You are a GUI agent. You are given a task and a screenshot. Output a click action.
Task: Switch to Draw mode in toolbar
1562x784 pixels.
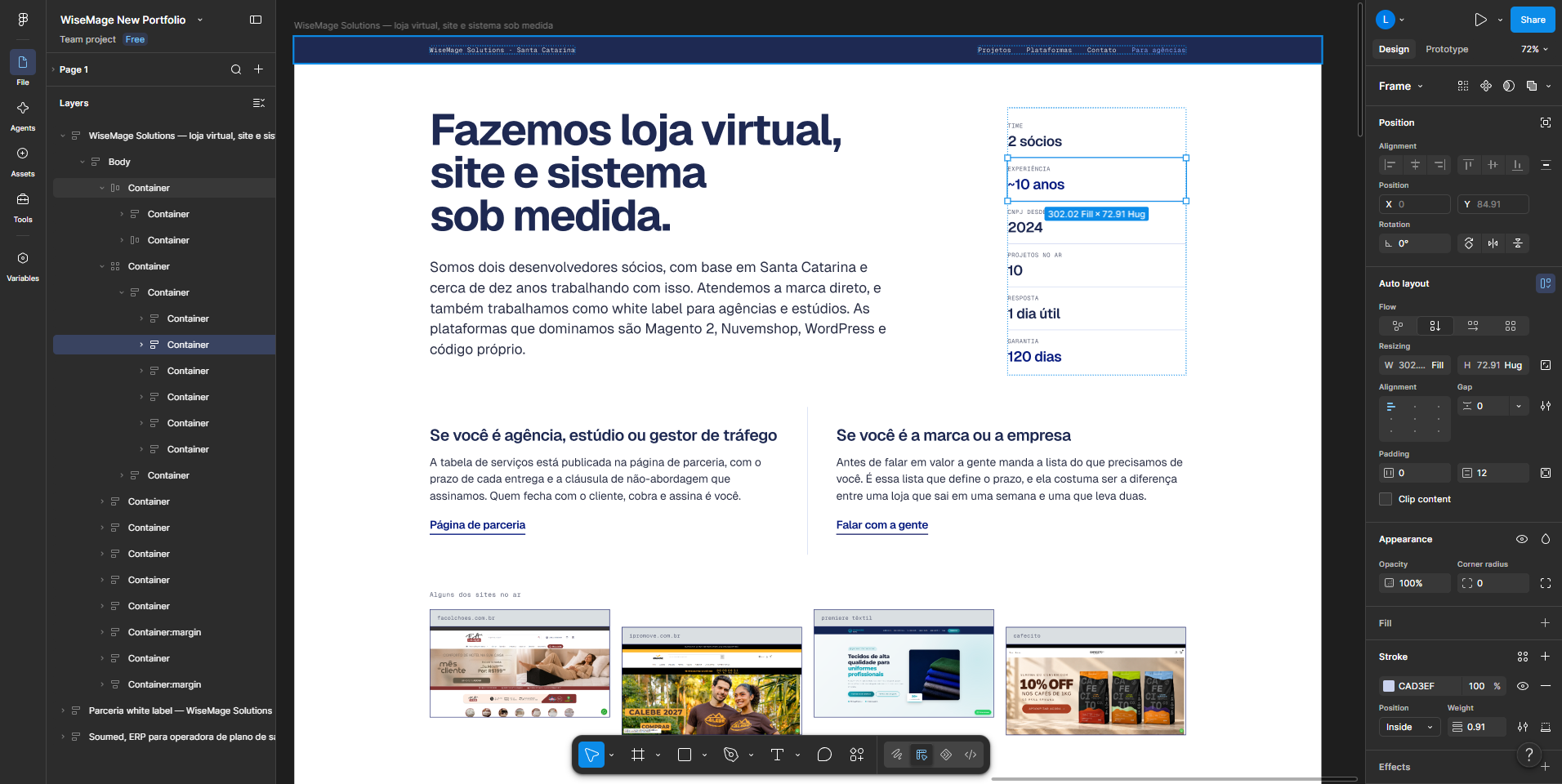897,755
